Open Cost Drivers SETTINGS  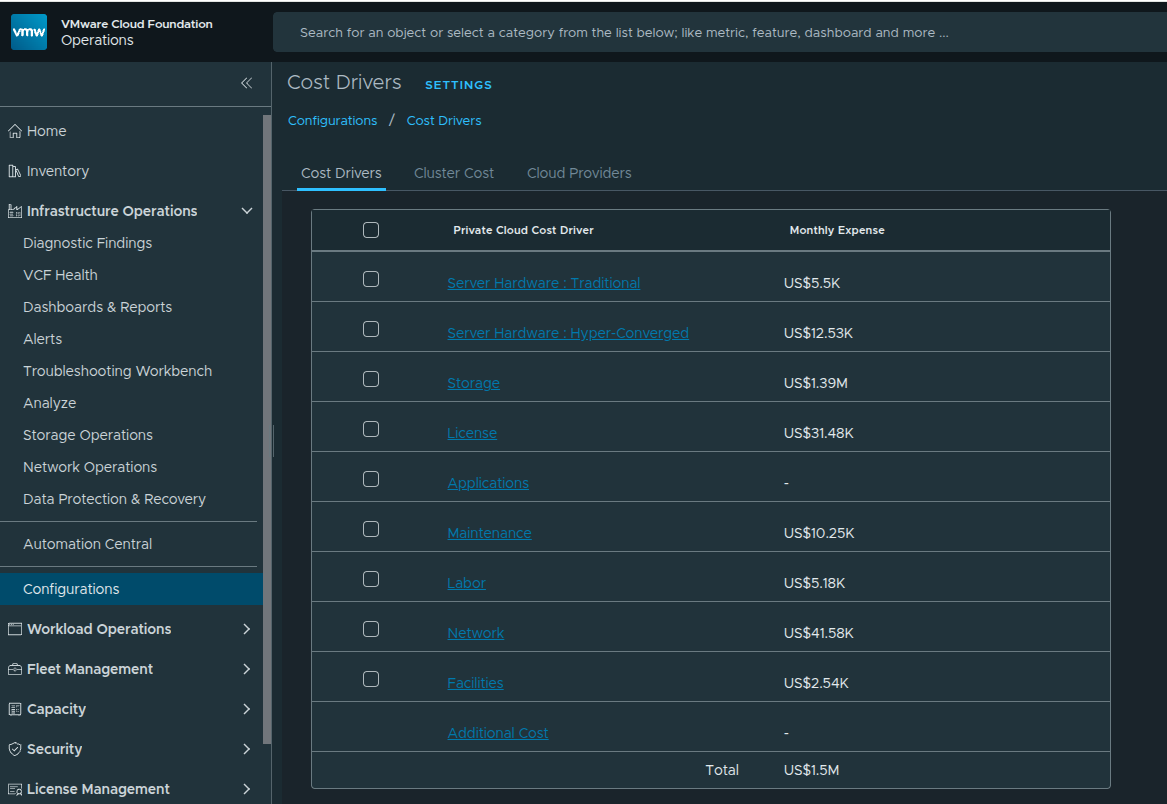click(x=458, y=85)
